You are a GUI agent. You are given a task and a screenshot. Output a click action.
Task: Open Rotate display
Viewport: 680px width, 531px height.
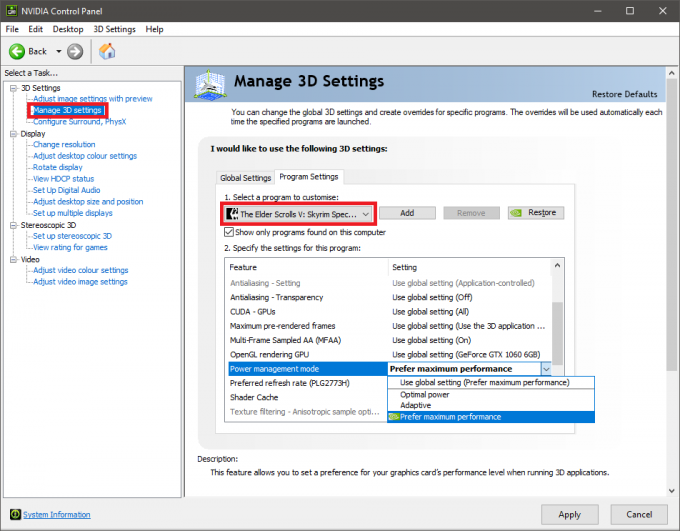58,167
